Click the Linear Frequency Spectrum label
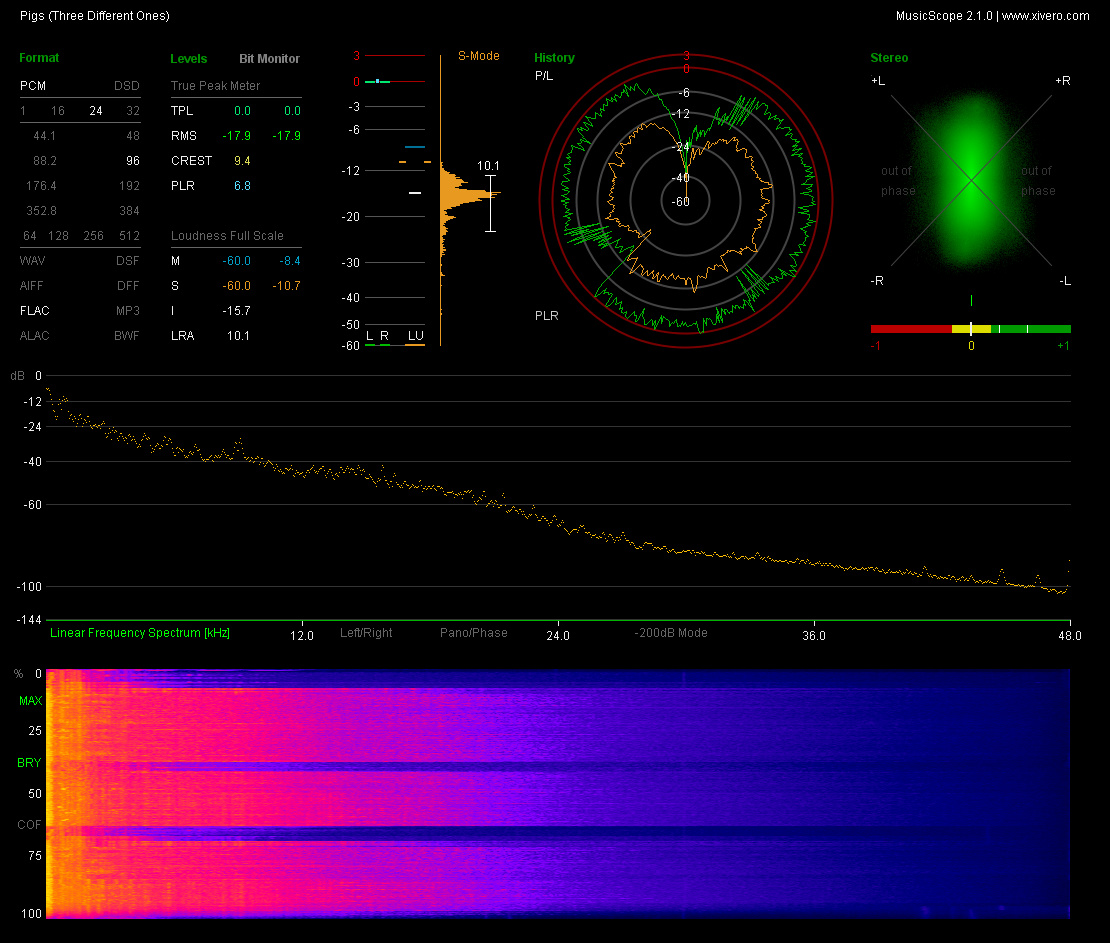Screen dimensions: 1110x945 click(140, 633)
